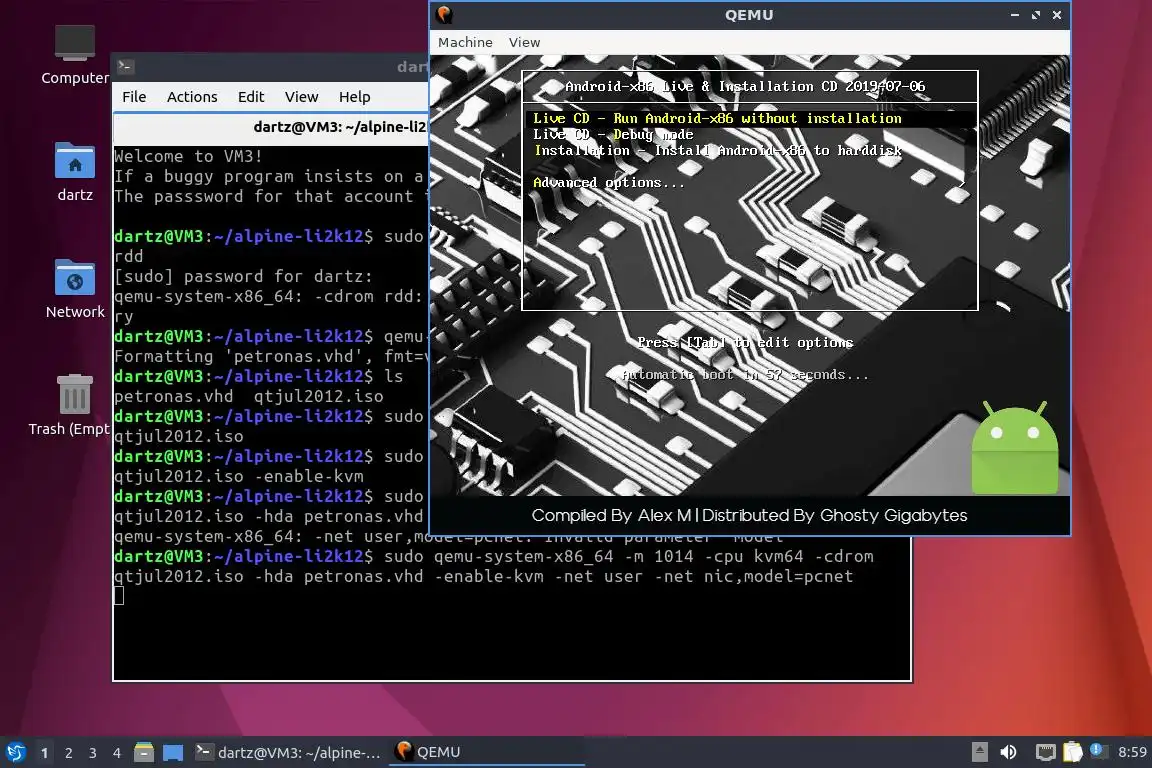Open the Network desktop icon

tap(74, 289)
